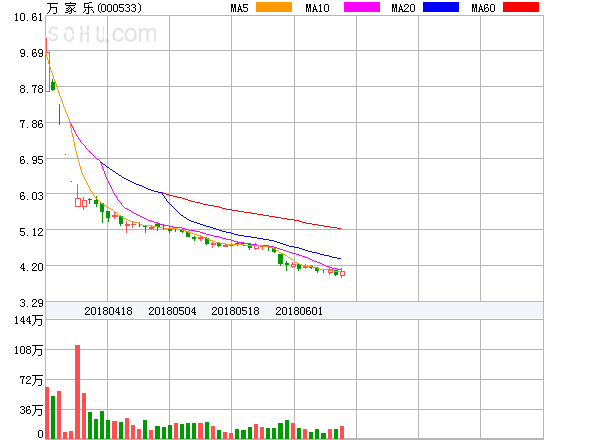Click the 20180518 date label
600x440 pixels.
pyautogui.click(x=235, y=311)
